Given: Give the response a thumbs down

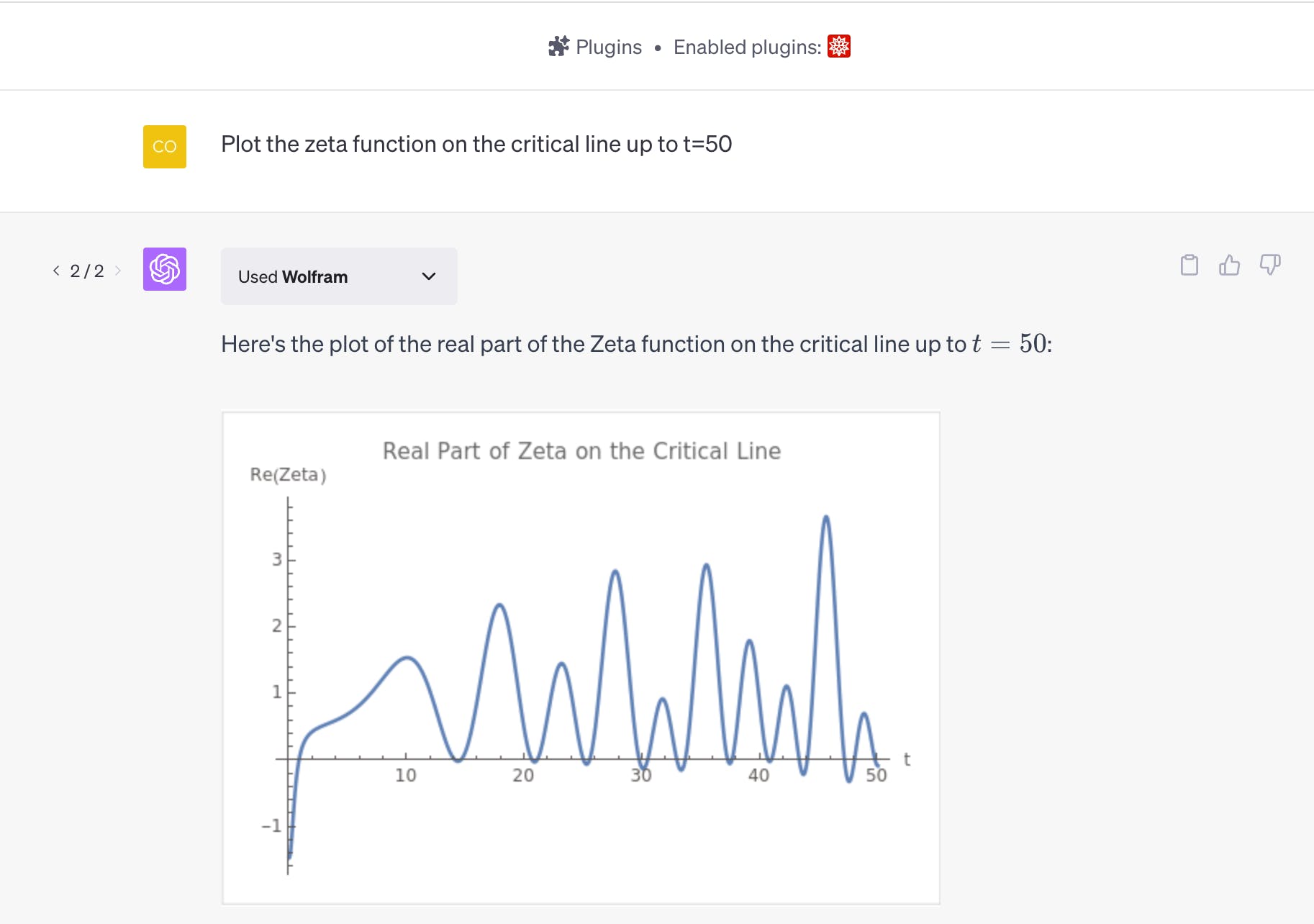Looking at the screenshot, I should [1269, 265].
